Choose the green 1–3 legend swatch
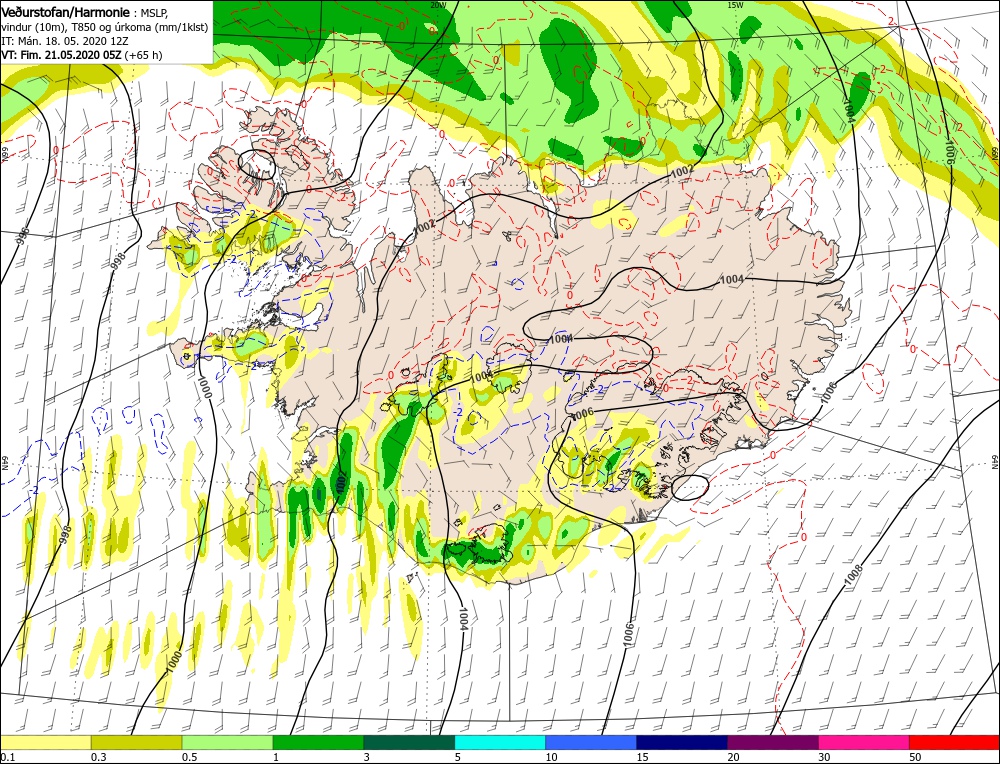The height and width of the screenshot is (764, 1000). pos(318,742)
